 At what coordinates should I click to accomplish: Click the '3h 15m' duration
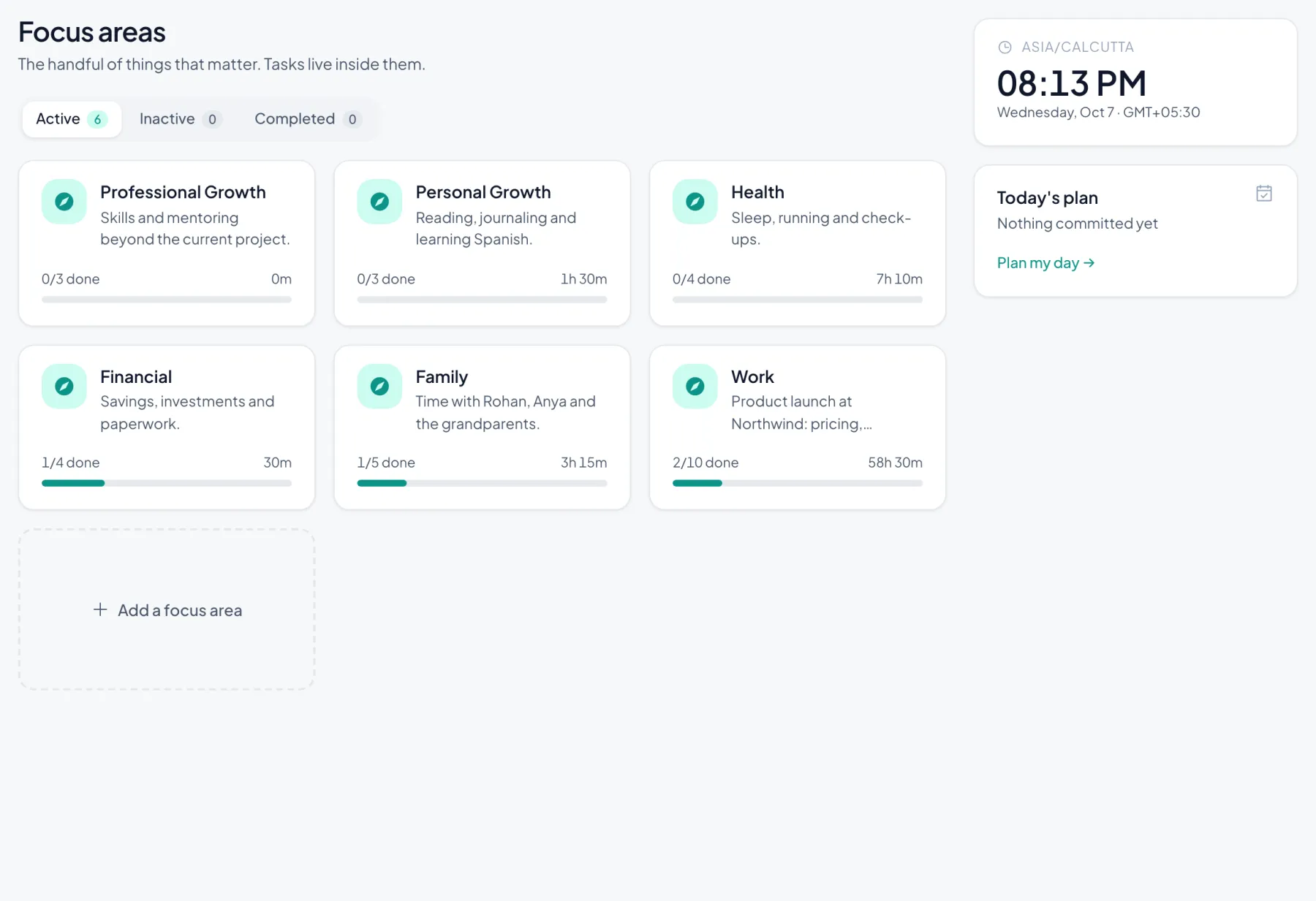pos(583,463)
